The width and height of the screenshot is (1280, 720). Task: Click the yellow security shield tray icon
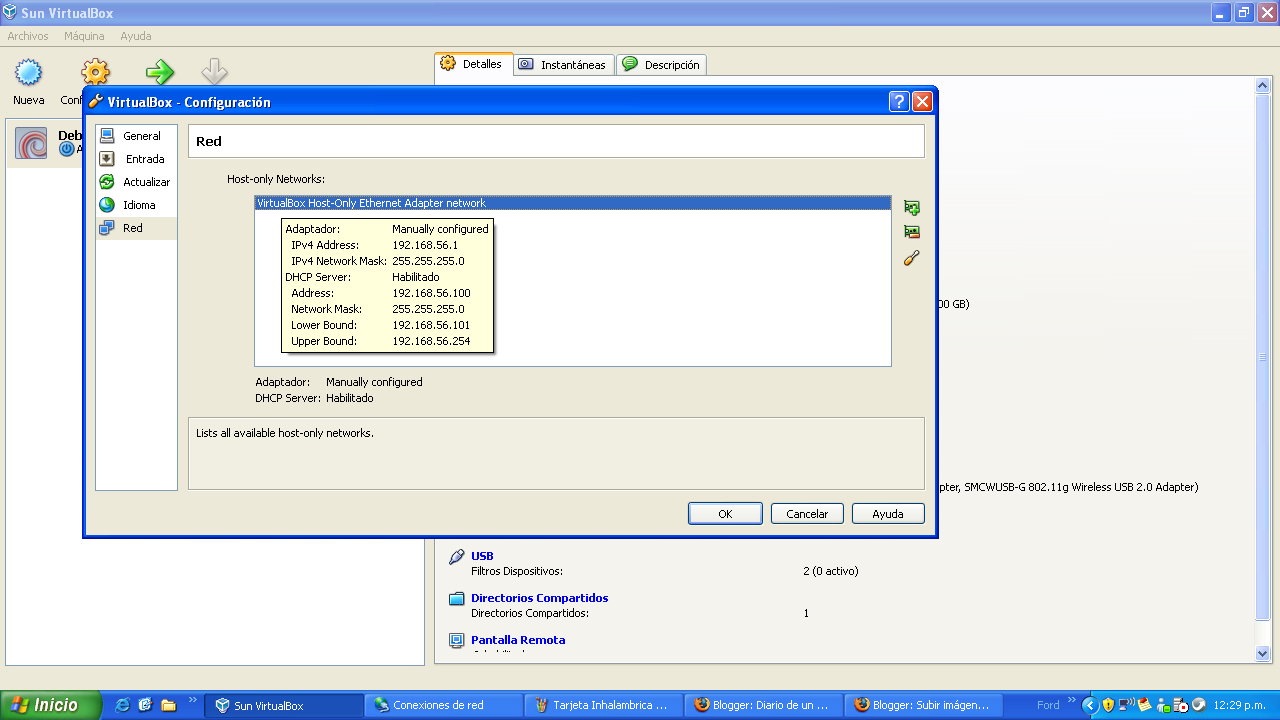click(x=1108, y=705)
